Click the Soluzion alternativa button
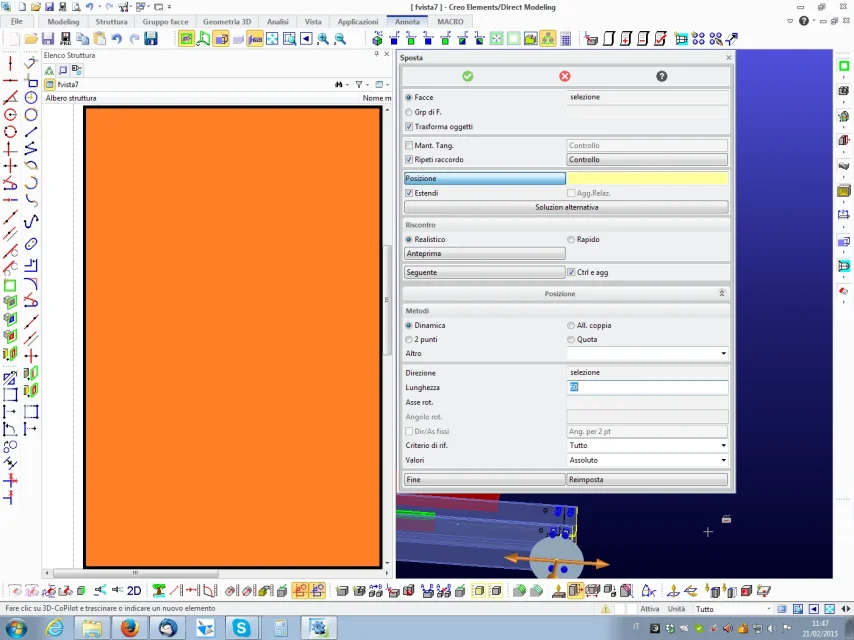Screen dimensions: 854x640 pyautogui.click(x=566, y=208)
